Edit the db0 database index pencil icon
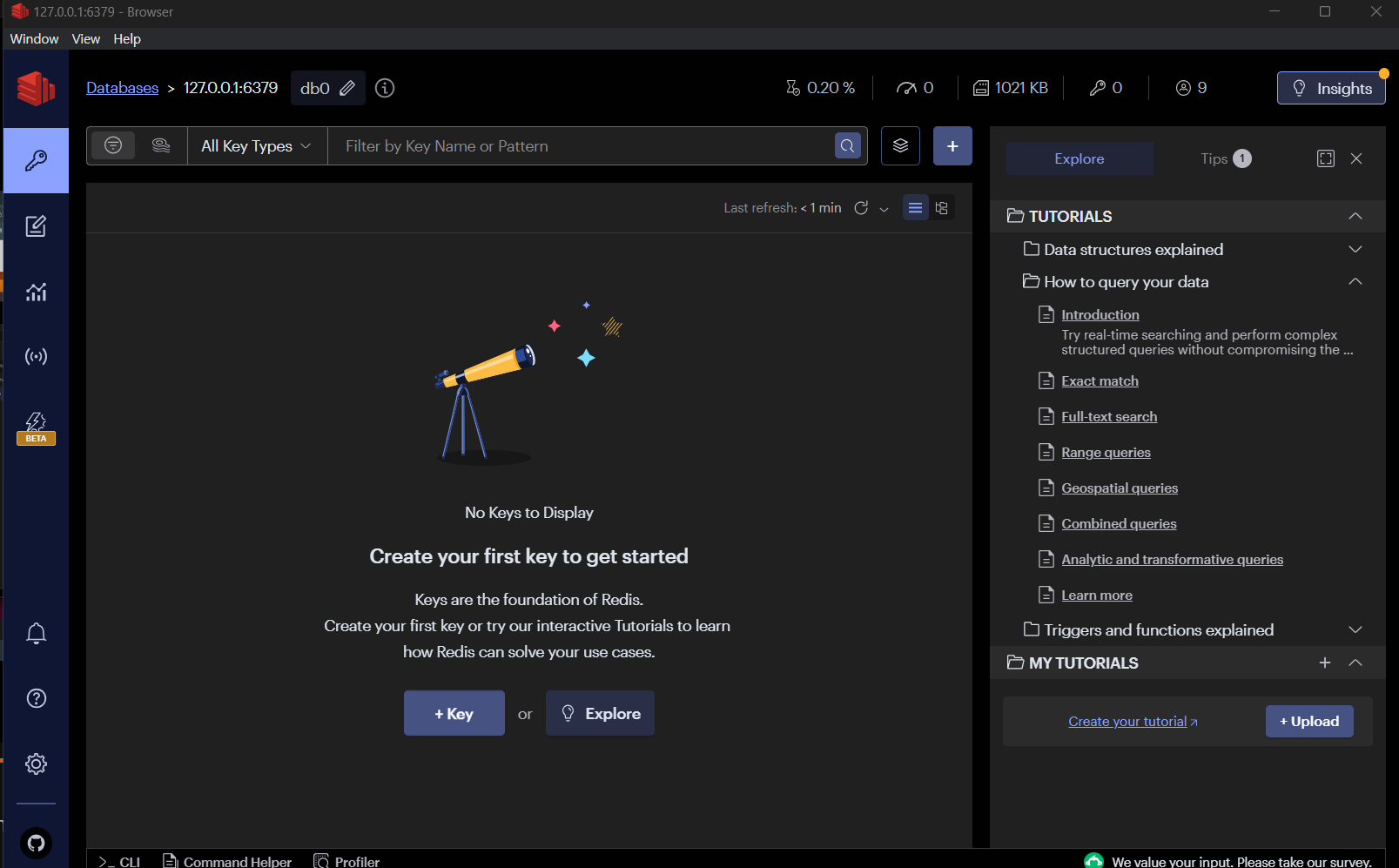 [x=346, y=88]
